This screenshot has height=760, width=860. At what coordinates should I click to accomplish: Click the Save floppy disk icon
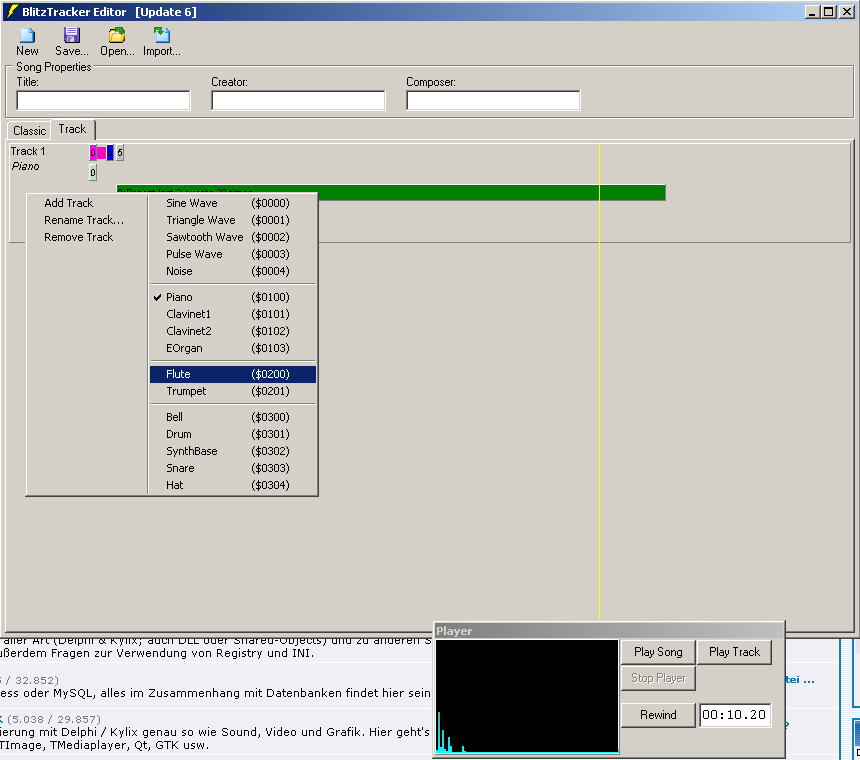point(71,36)
